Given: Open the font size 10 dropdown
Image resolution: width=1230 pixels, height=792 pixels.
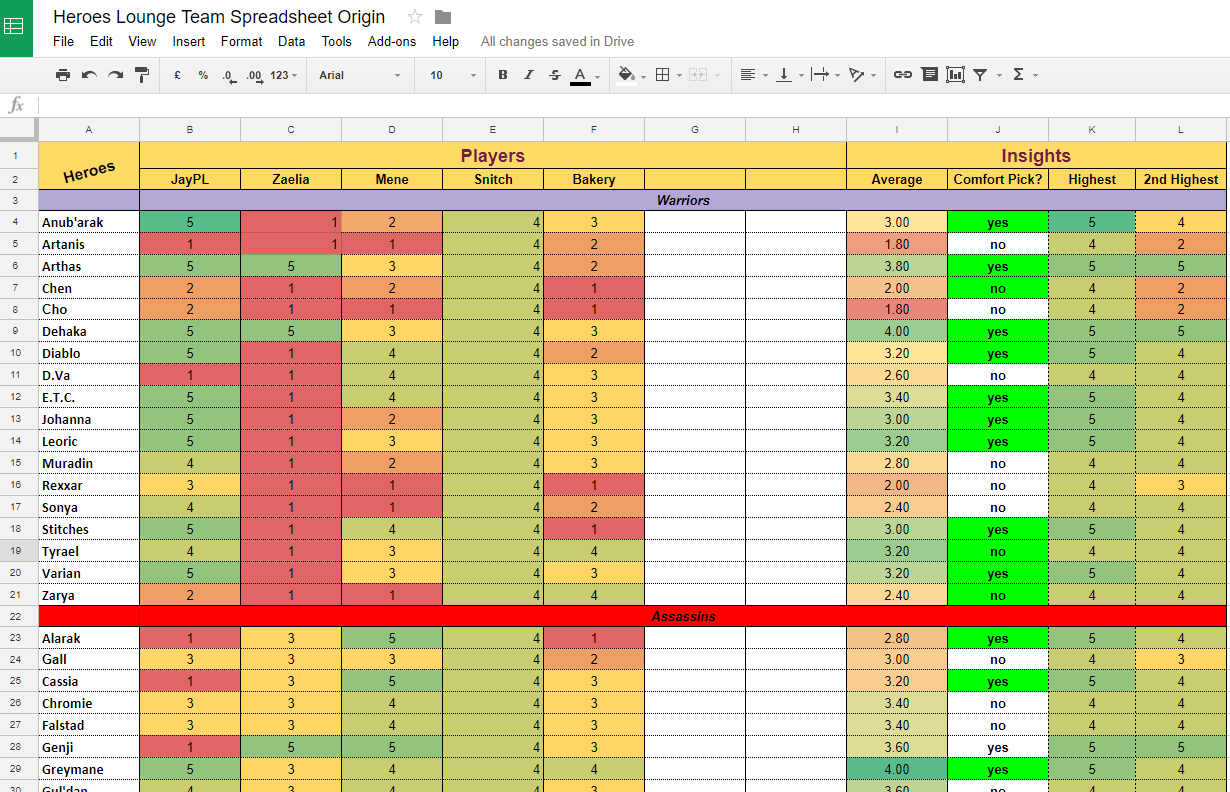Looking at the screenshot, I should (454, 75).
